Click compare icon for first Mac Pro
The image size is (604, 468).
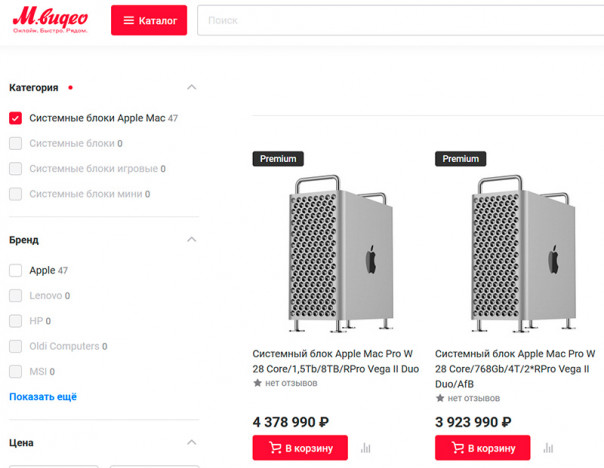(x=366, y=448)
